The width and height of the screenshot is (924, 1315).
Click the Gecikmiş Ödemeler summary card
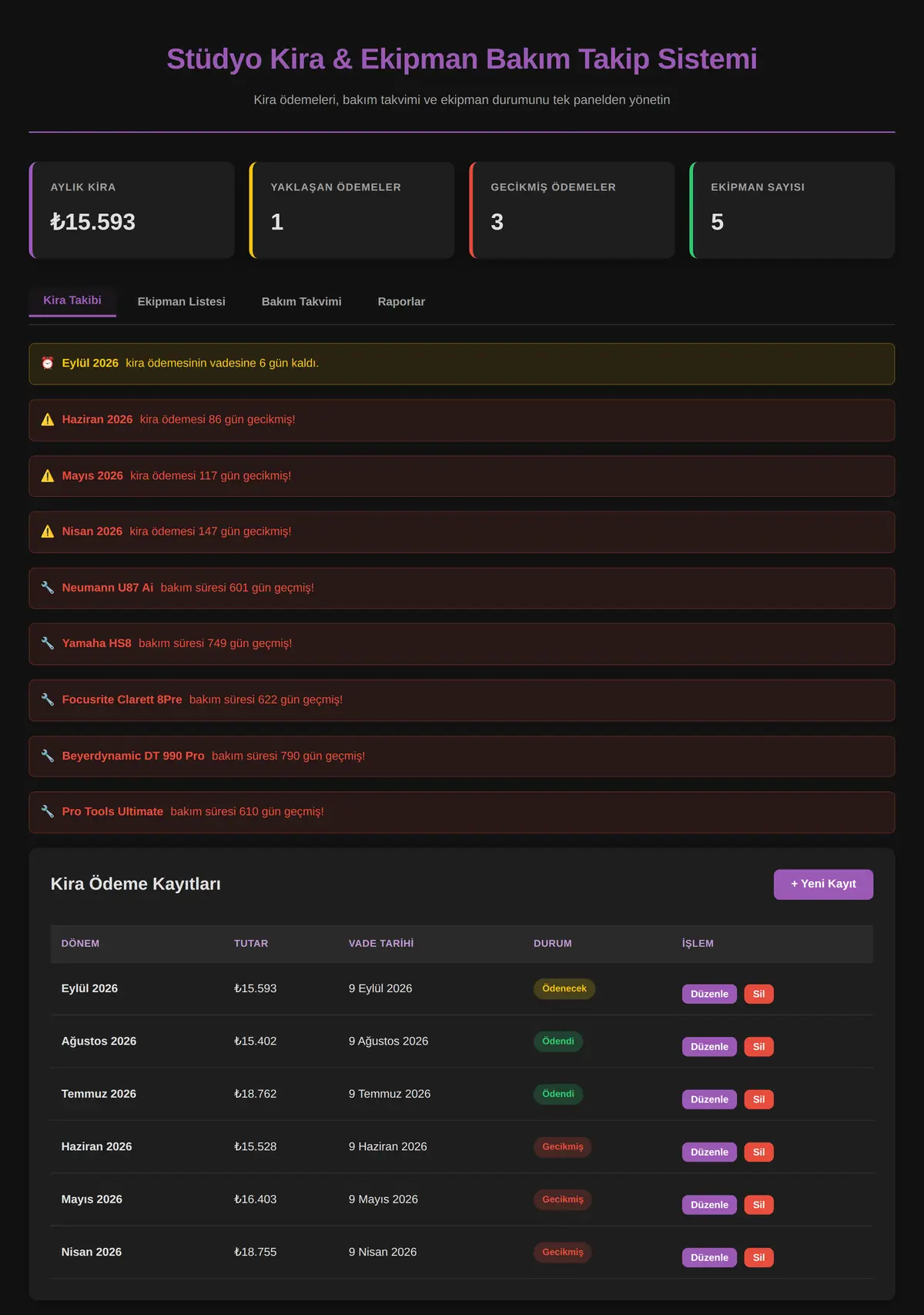click(x=572, y=210)
